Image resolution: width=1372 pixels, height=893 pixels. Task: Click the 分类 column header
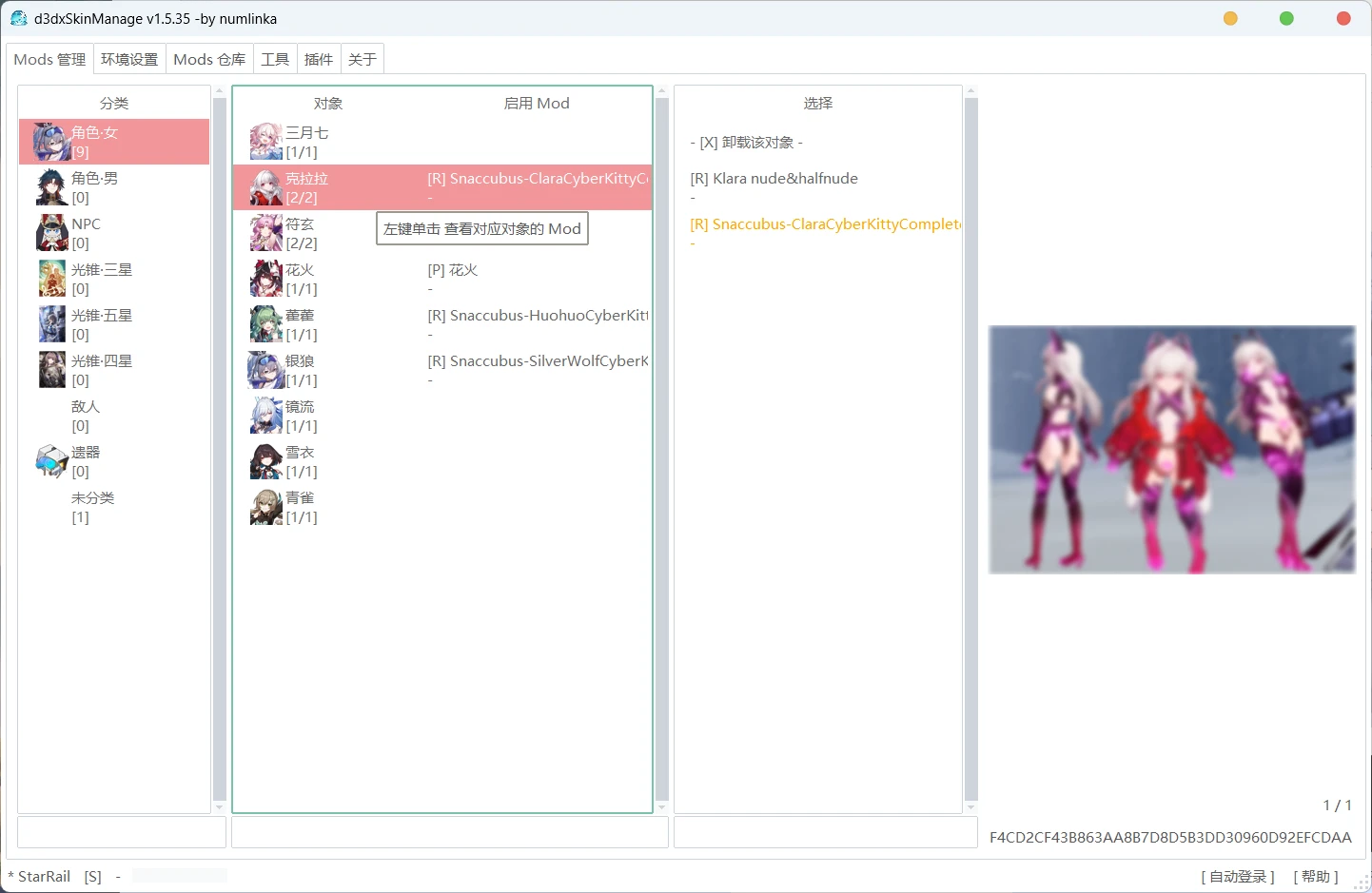(x=114, y=103)
